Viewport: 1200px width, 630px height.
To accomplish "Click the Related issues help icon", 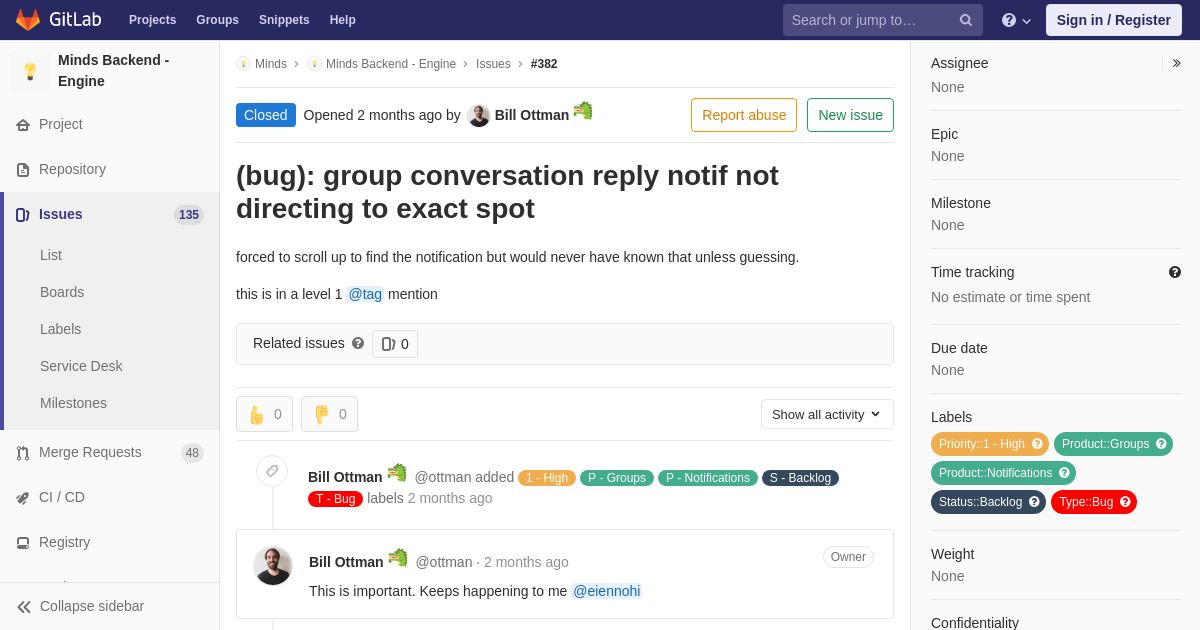I will 358,343.
